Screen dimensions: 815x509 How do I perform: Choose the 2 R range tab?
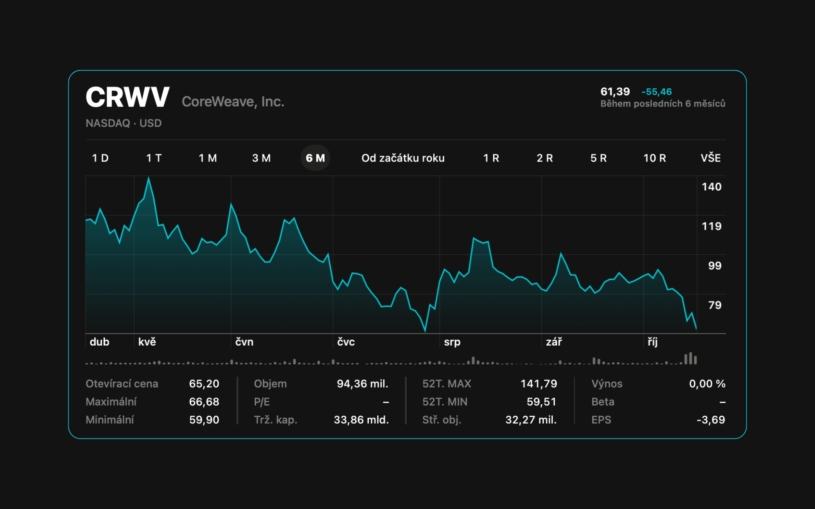(545, 158)
